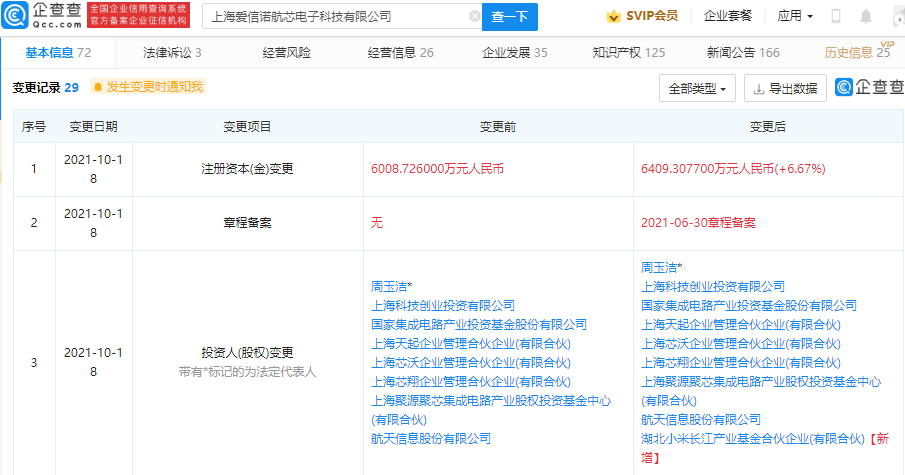This screenshot has height=475, width=905.
Task: Open 航天信息股份有限公司 in 变更后 column
Action: pos(701,420)
